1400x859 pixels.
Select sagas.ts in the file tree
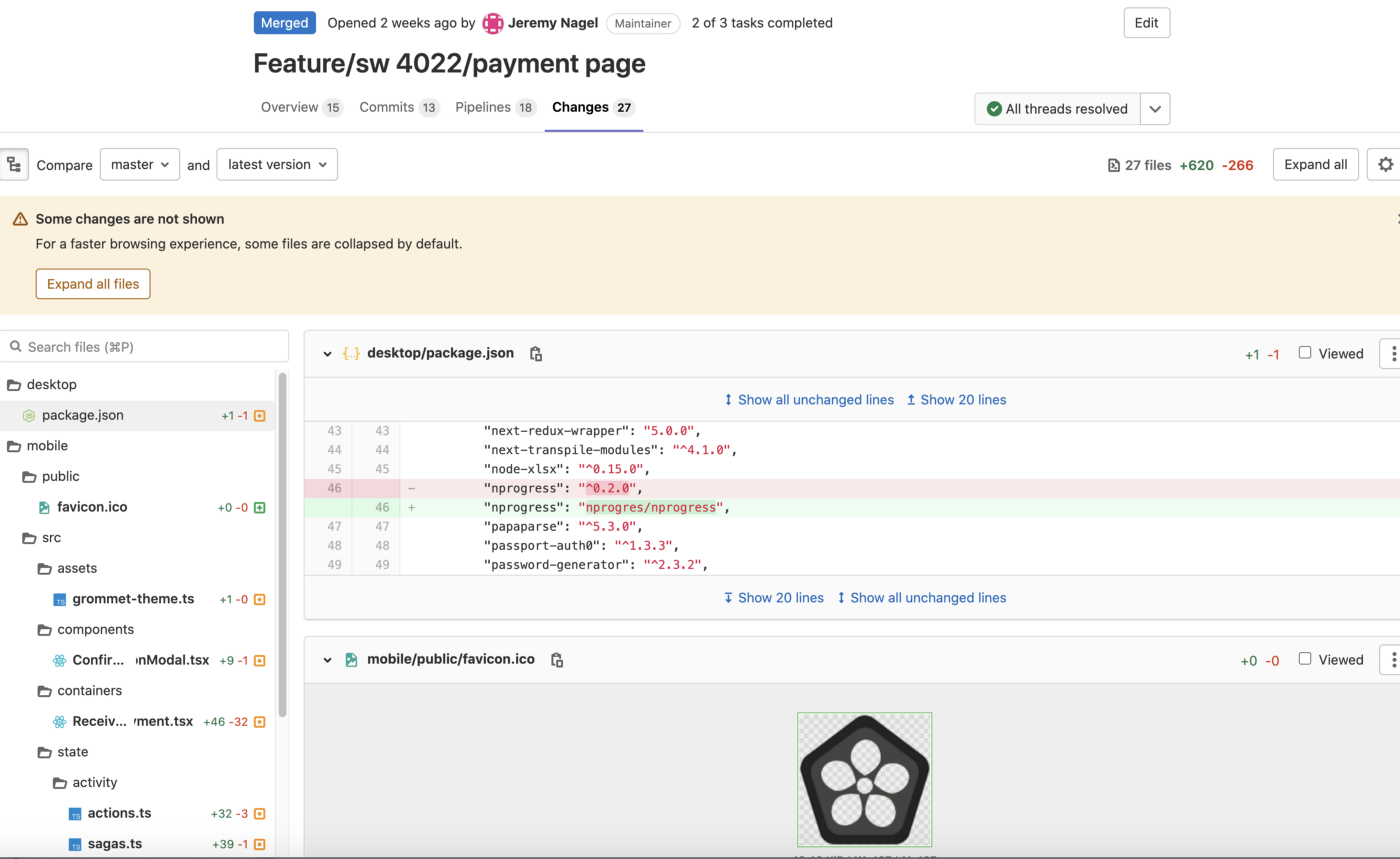coord(114,844)
